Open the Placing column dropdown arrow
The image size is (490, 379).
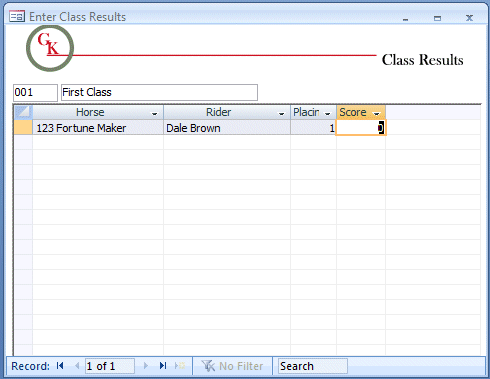327,114
